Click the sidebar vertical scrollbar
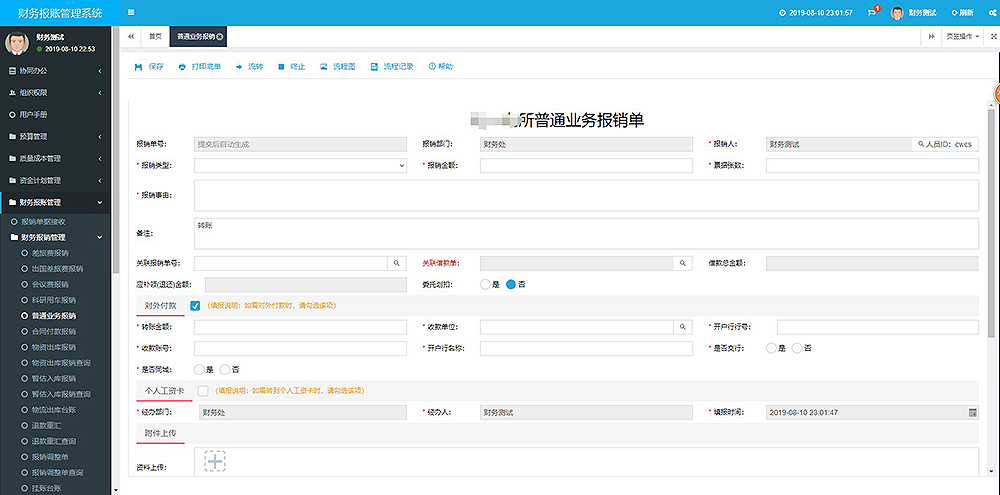 pyautogui.click(x=115, y=150)
